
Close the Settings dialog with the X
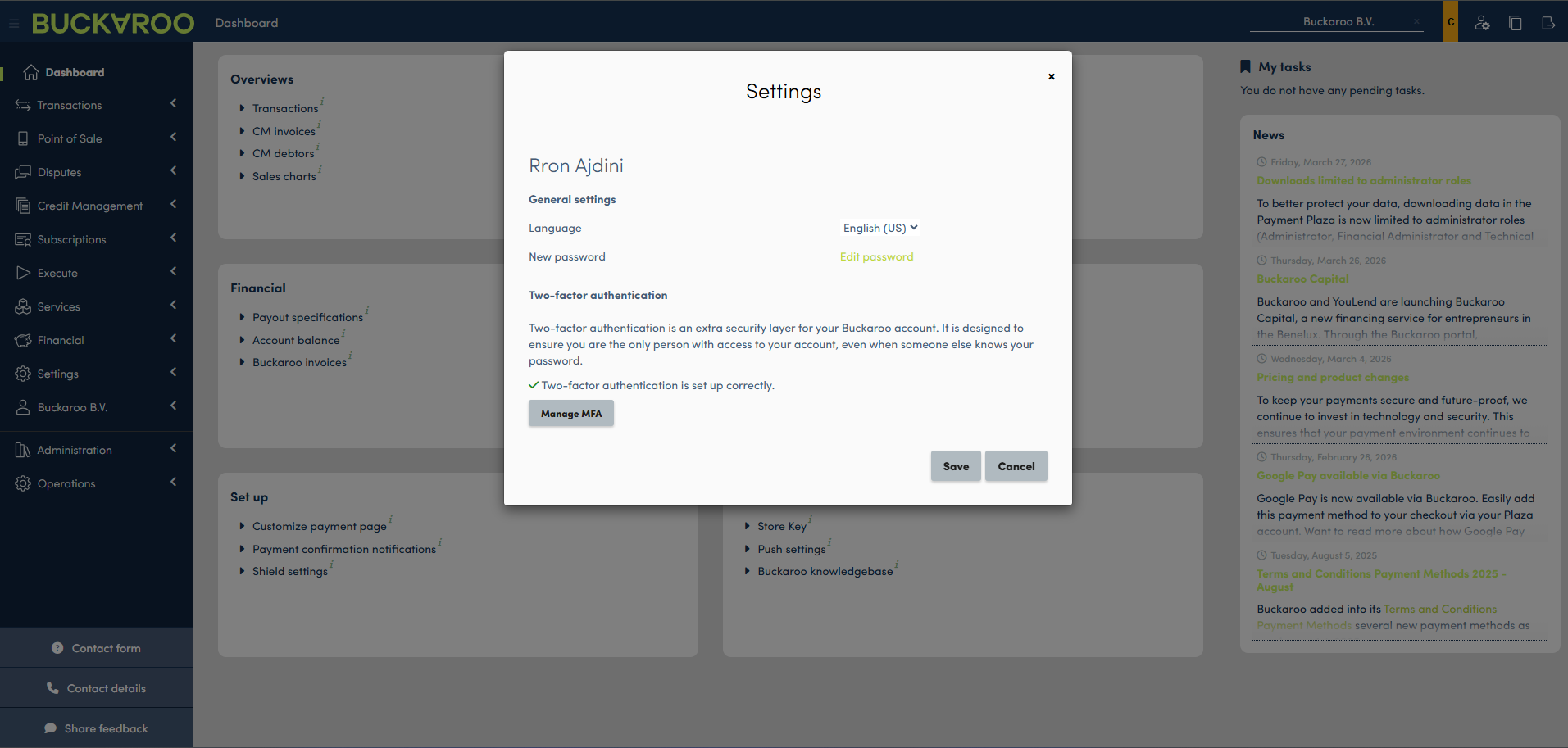point(1052,76)
